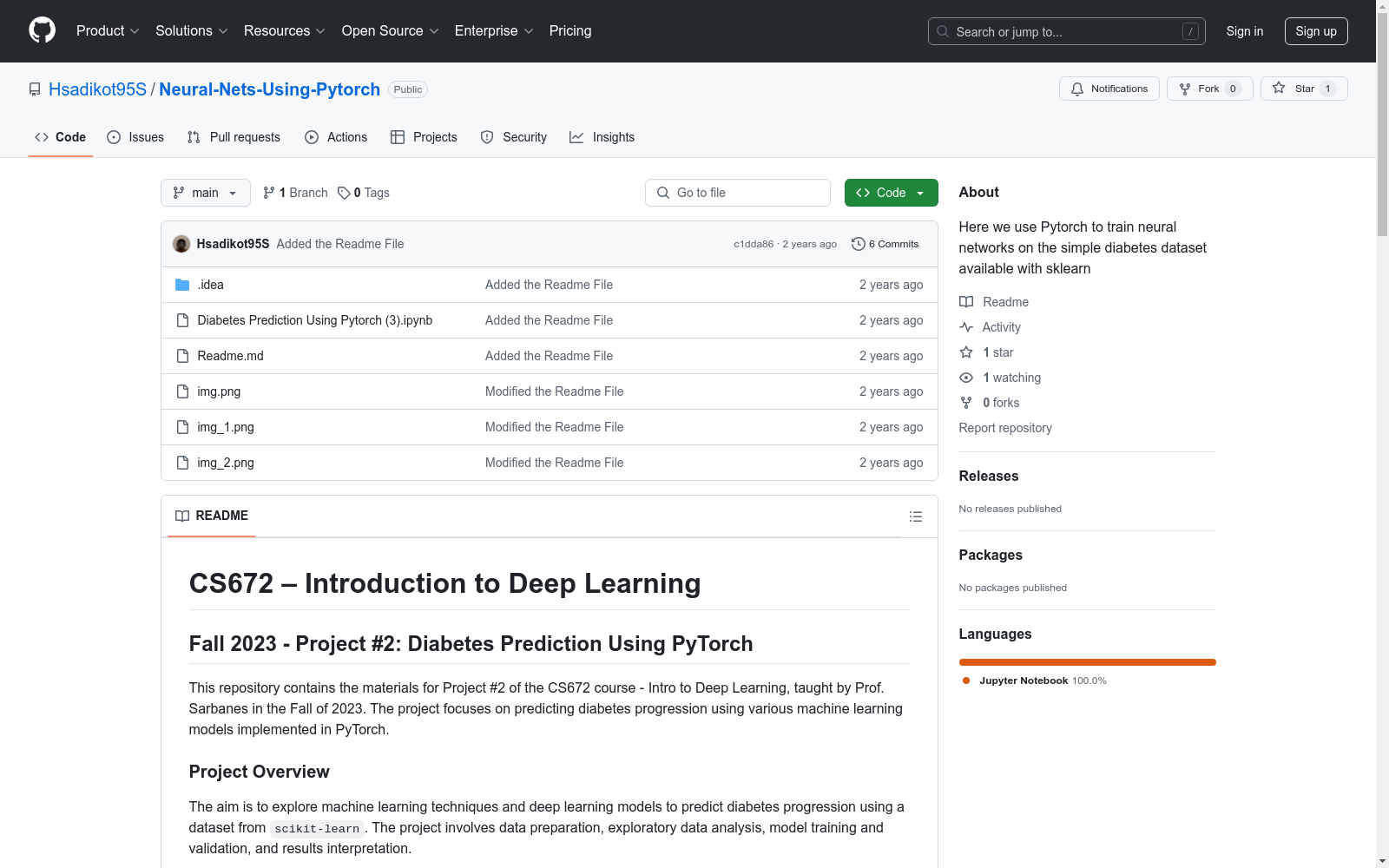The height and width of the screenshot is (868, 1389).
Task: Click the orange Jupyter Notebook language dot
Action: click(966, 681)
